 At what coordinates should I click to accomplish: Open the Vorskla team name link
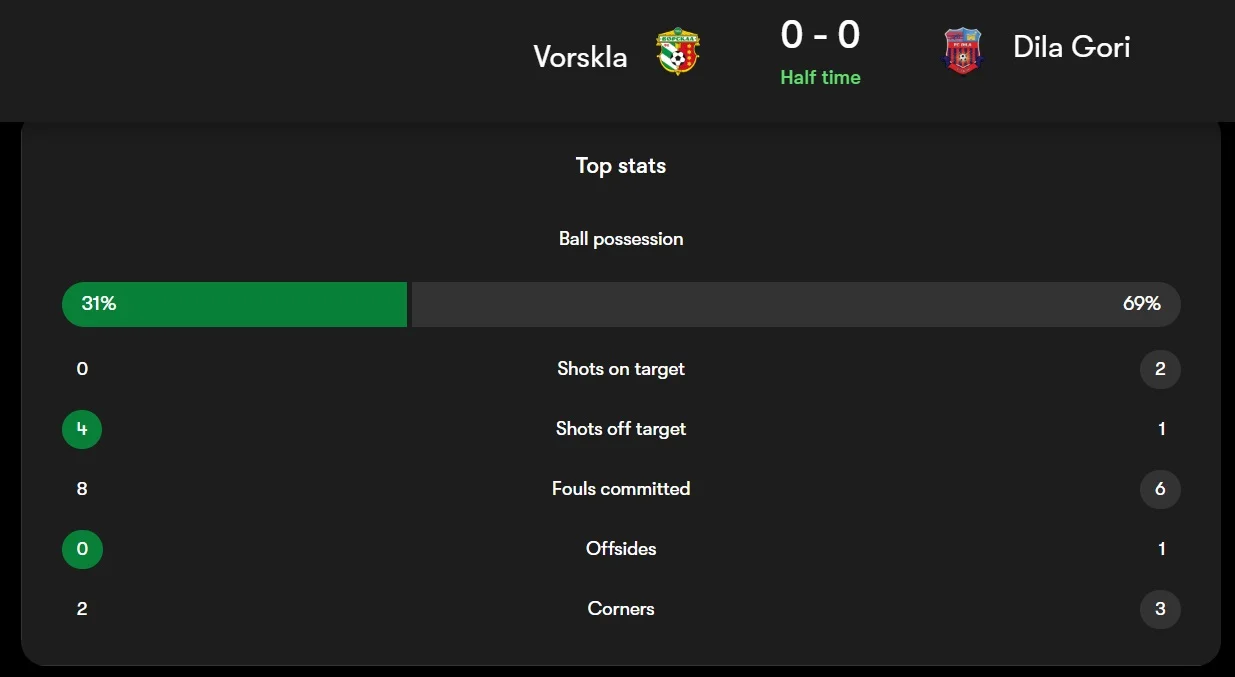[x=580, y=57]
